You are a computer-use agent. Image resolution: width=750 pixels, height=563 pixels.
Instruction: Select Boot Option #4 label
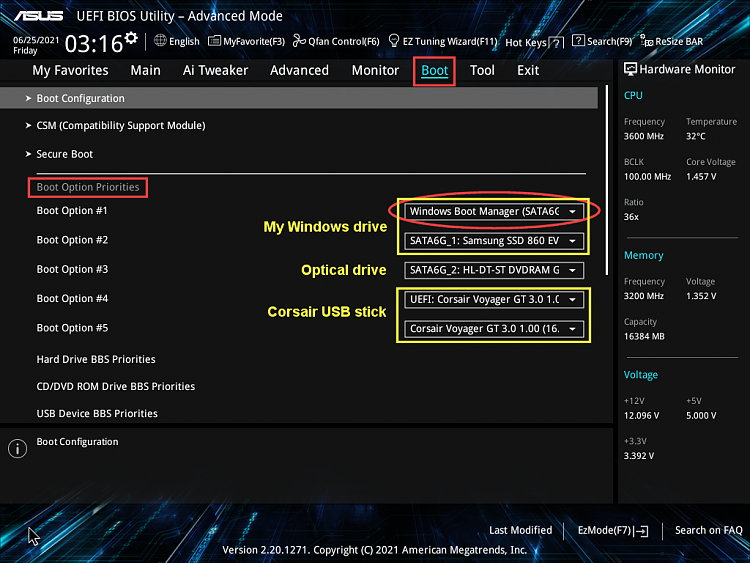pyautogui.click(x=72, y=298)
